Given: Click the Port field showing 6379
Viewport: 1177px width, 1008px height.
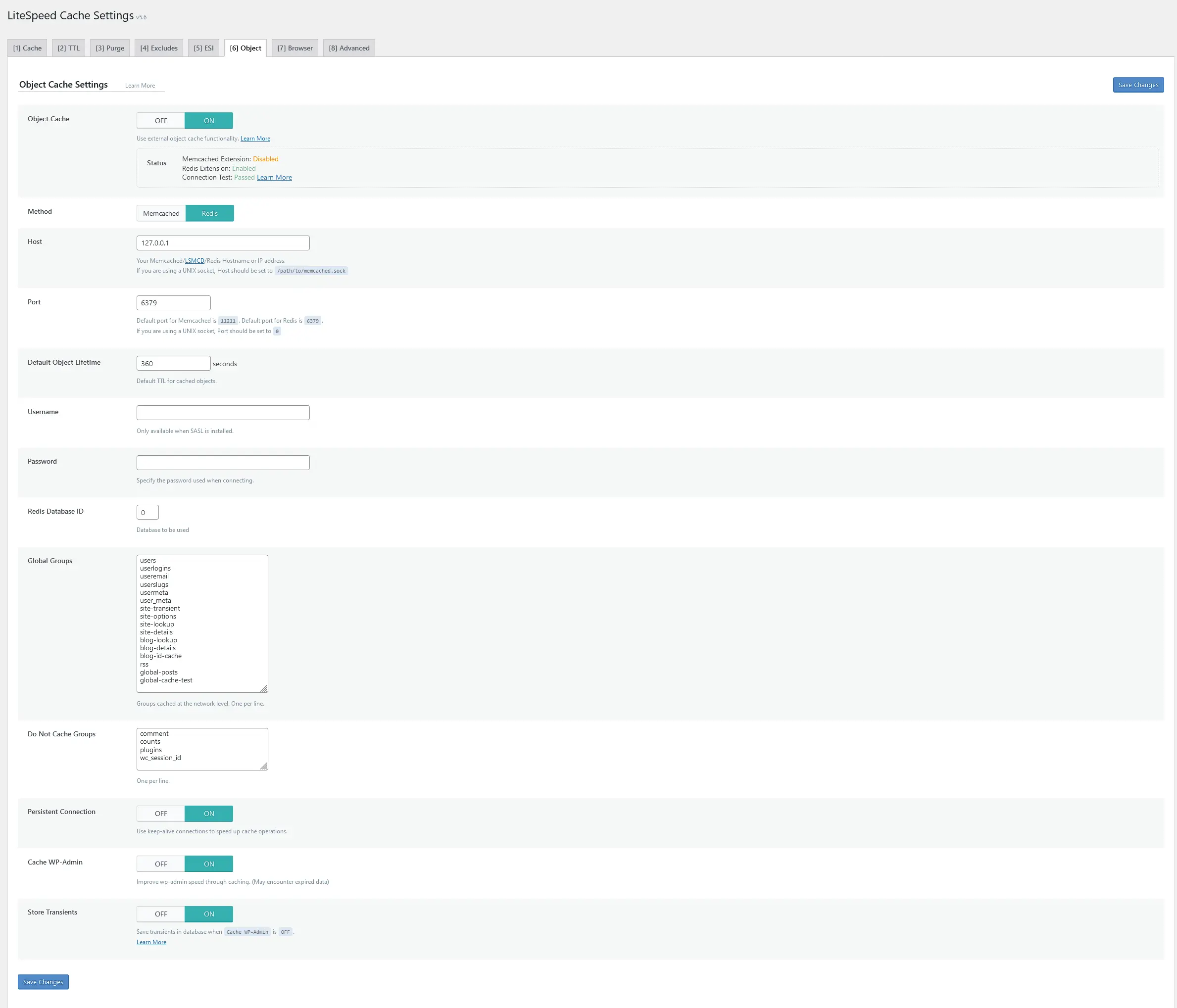Looking at the screenshot, I should [173, 303].
